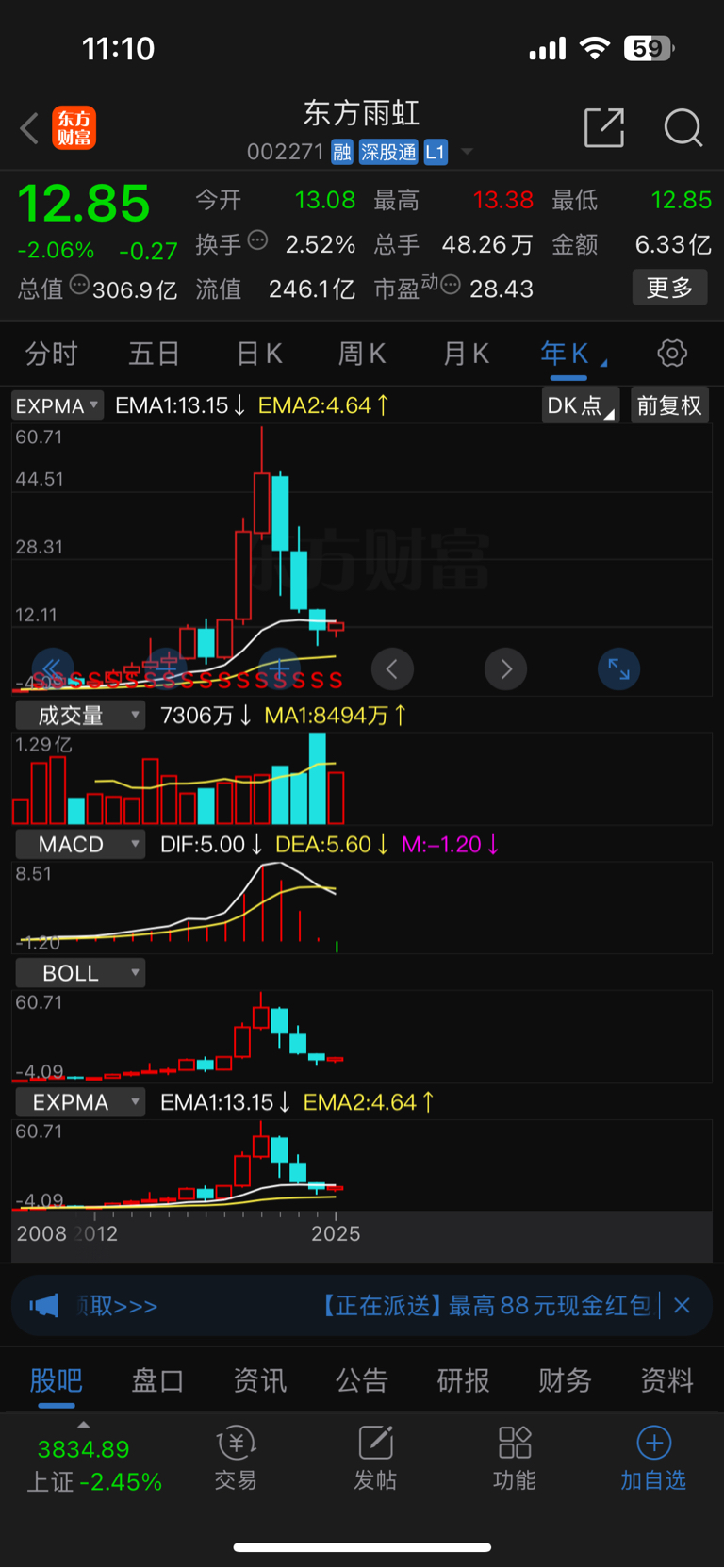Tap the 2025 year axis label
724x1568 pixels.
click(336, 1234)
